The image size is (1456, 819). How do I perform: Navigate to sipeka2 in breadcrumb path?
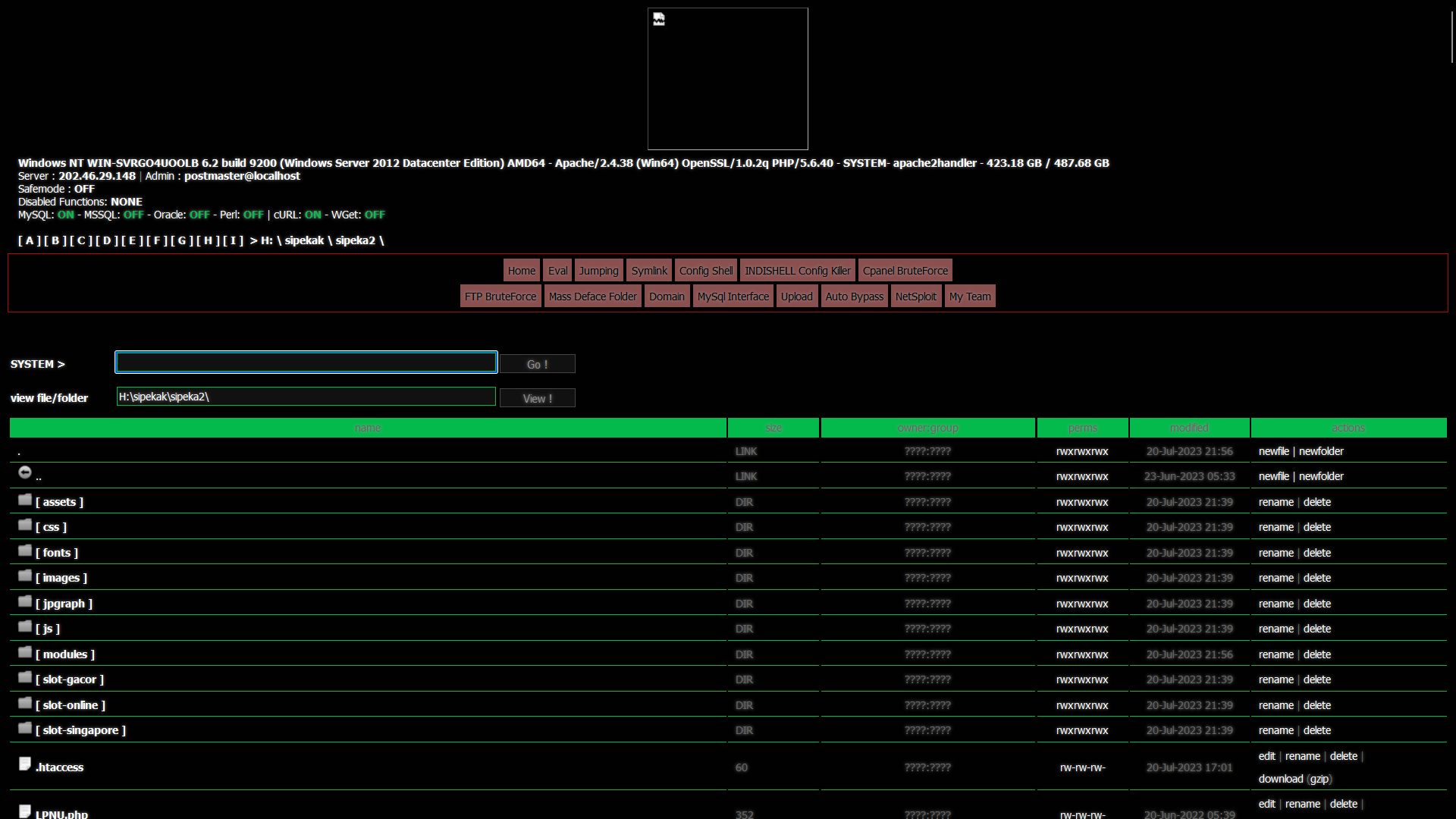coord(356,240)
